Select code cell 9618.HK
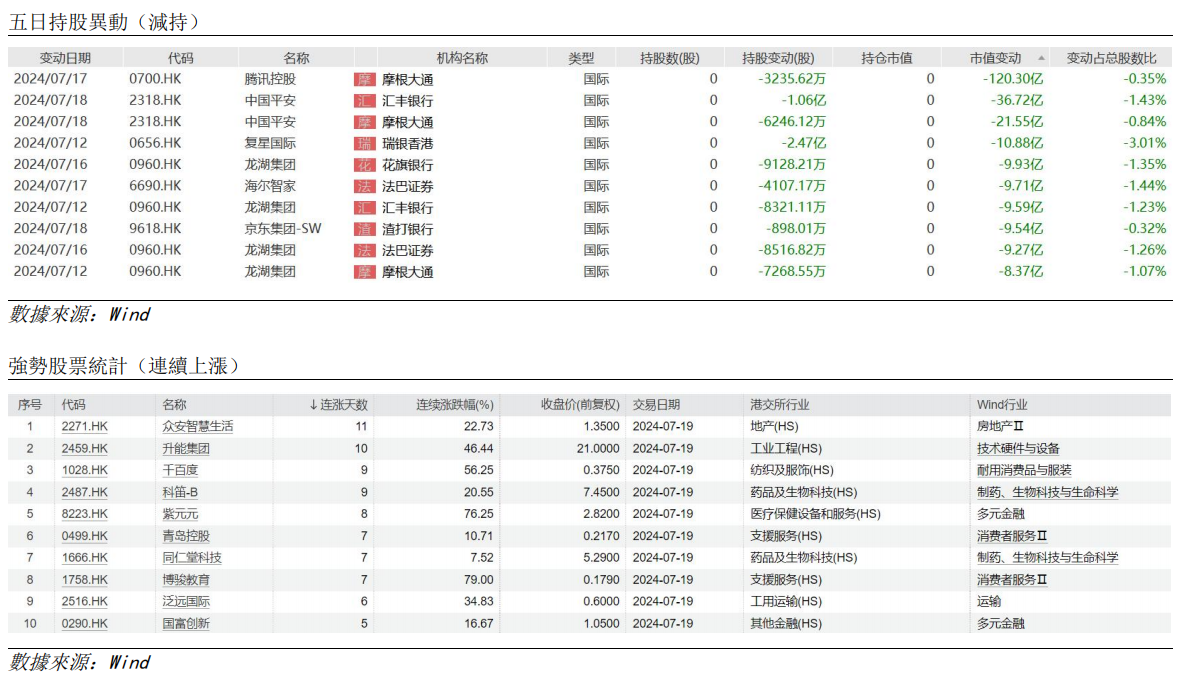1190x685 pixels. 155,228
